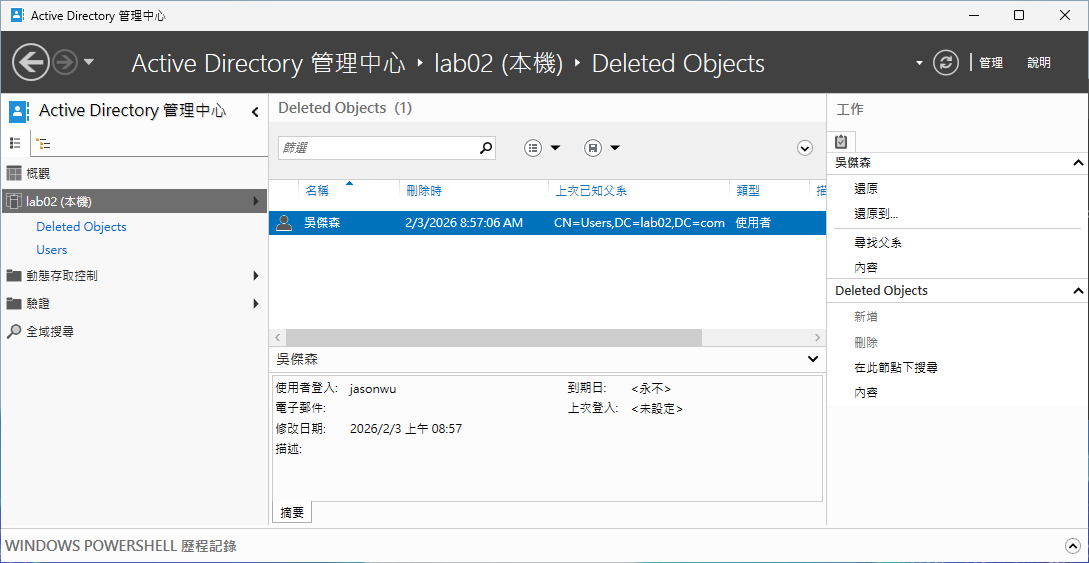Collapse the navigation pane with the chevron
Image resolution: width=1089 pixels, height=563 pixels.
pyautogui.click(x=255, y=112)
